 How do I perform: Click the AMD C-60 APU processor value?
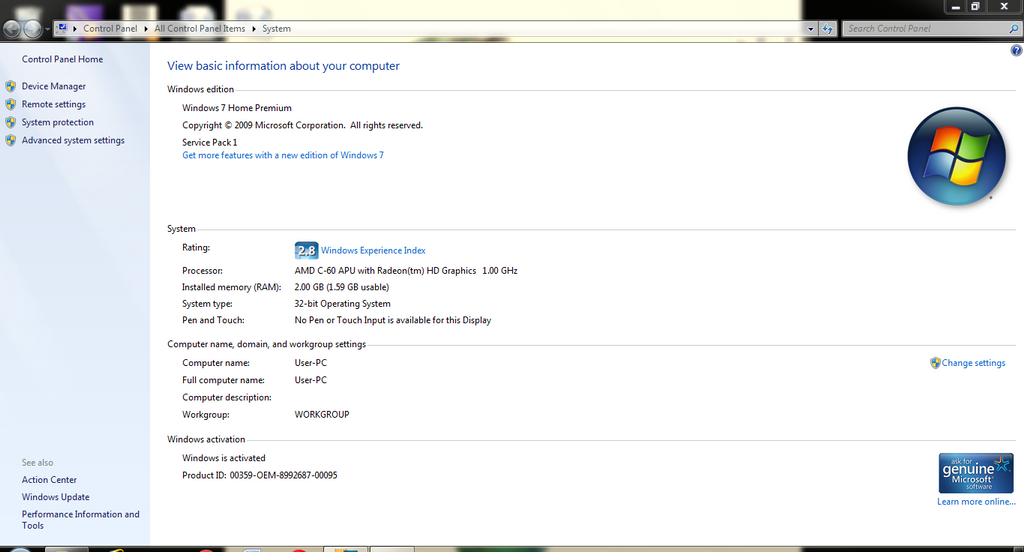[406, 270]
